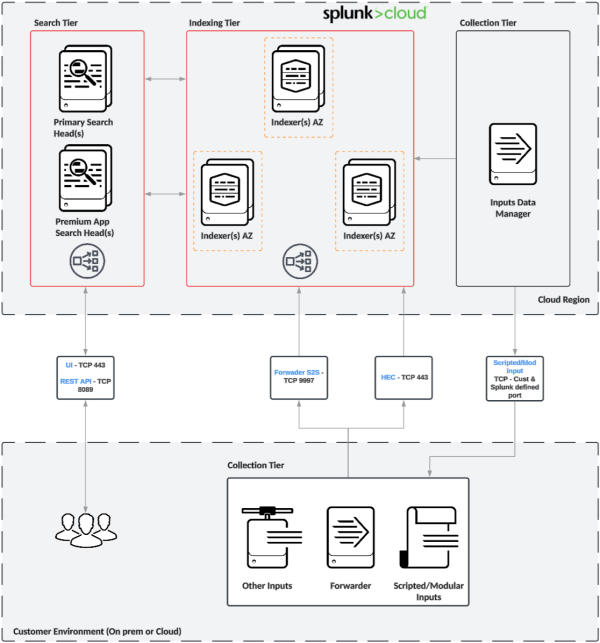The width and height of the screenshot is (600, 643).
Task: Click the upper Collection Tier label in cloud region
Action: [x=488, y=23]
